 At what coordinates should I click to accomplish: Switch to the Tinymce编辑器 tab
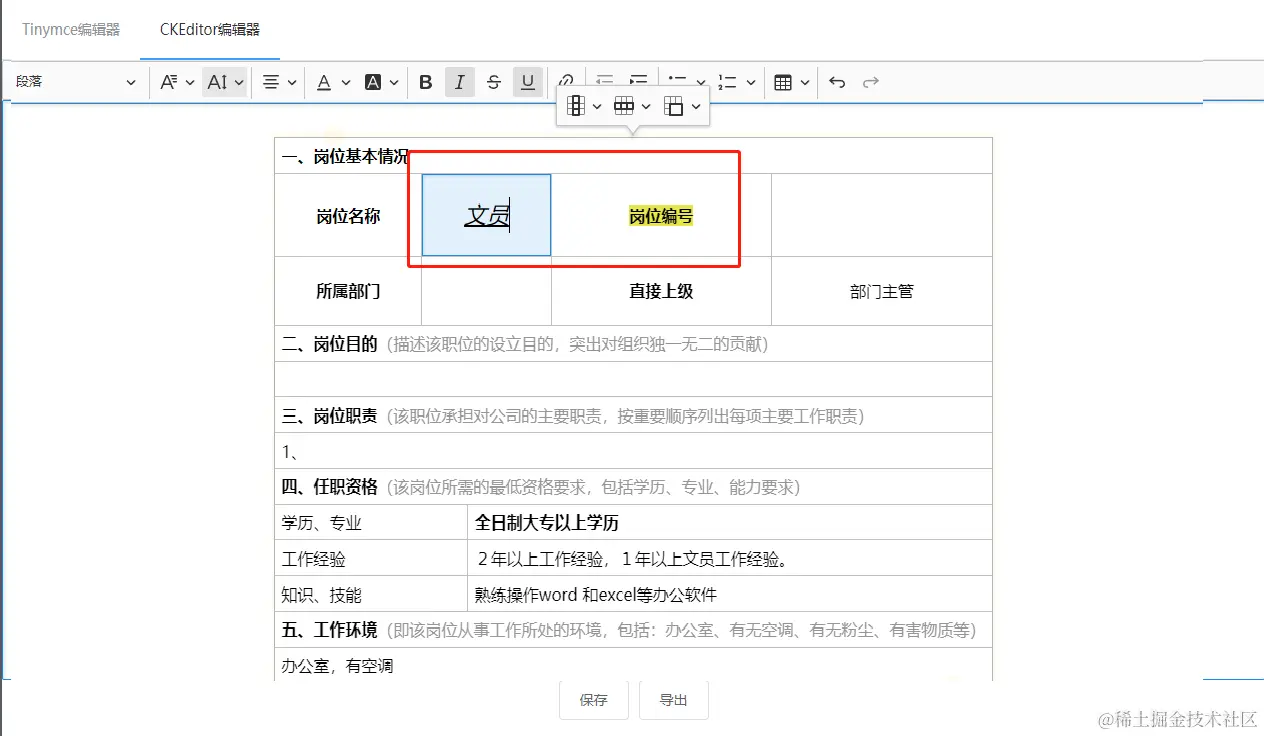[x=71, y=29]
